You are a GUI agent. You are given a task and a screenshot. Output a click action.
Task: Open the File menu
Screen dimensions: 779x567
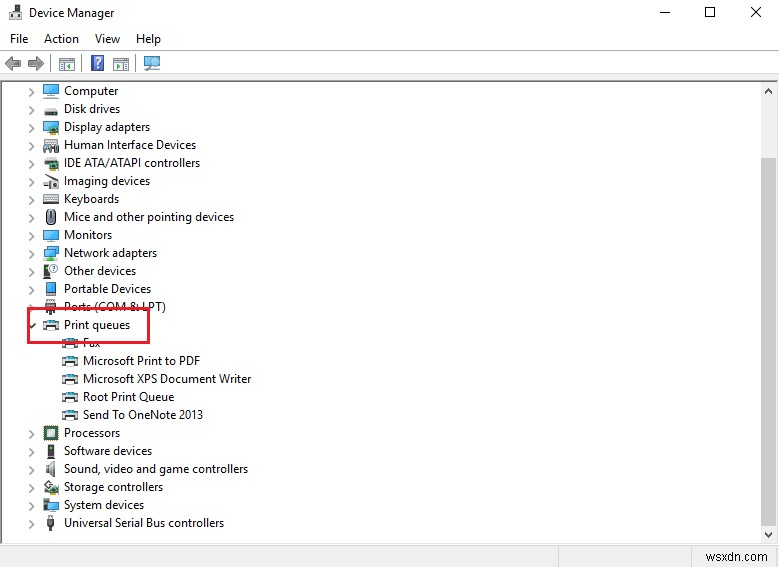pos(19,39)
